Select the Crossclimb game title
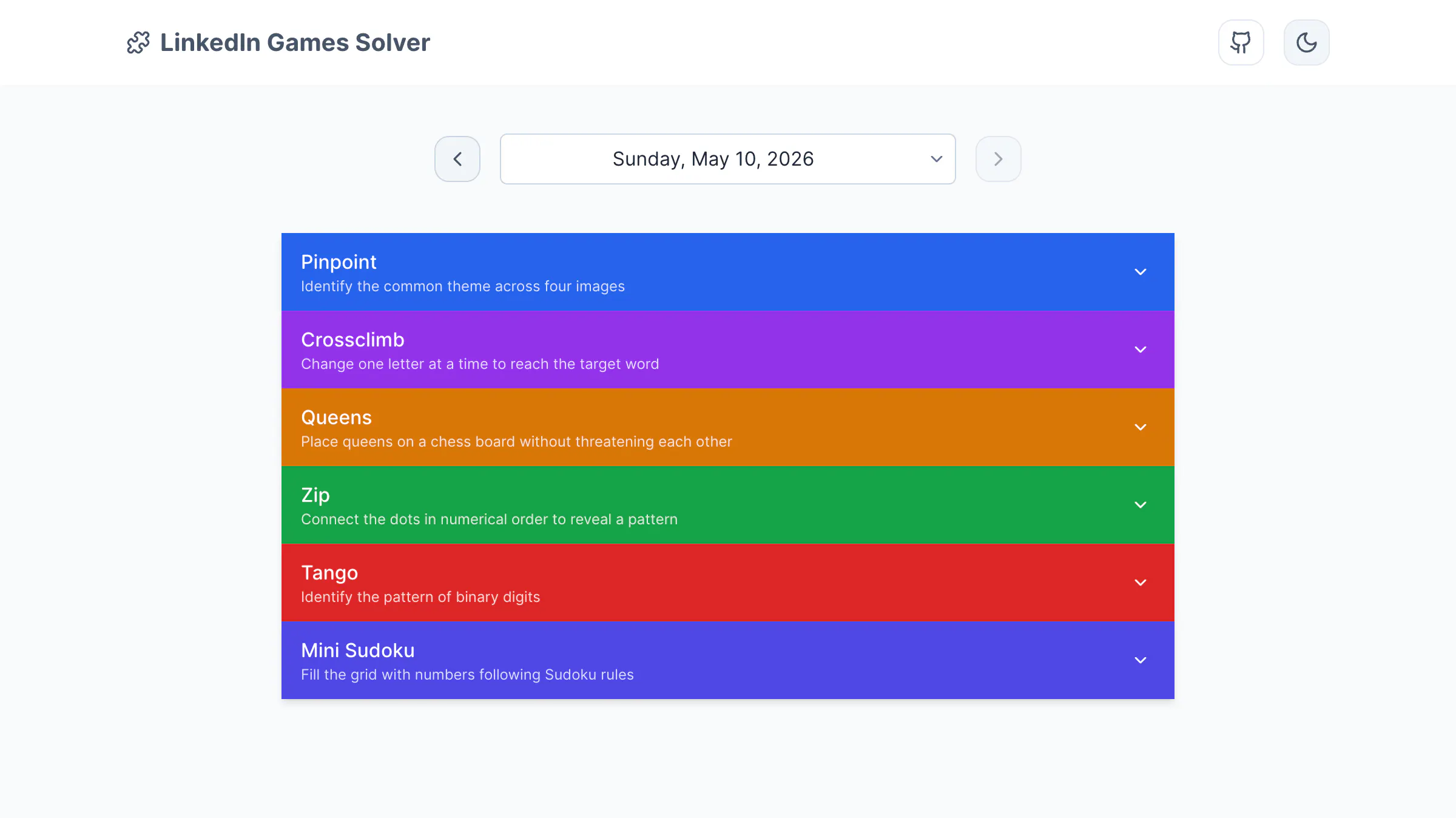The image size is (1456, 818). pos(352,340)
